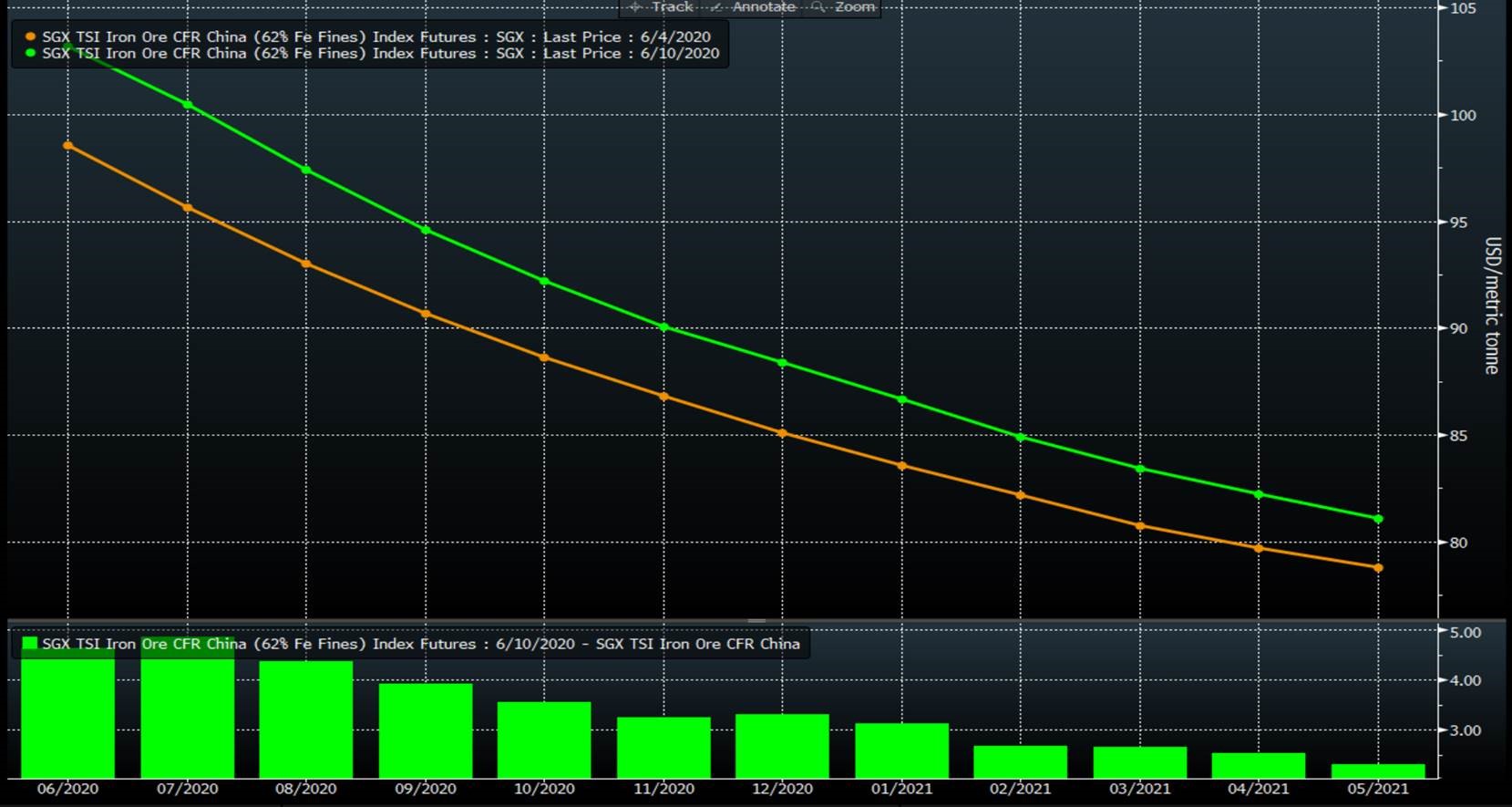Viewport: 1512px width, 807px height.
Task: Click the orange data point at 06/2020
Action: pos(68,146)
